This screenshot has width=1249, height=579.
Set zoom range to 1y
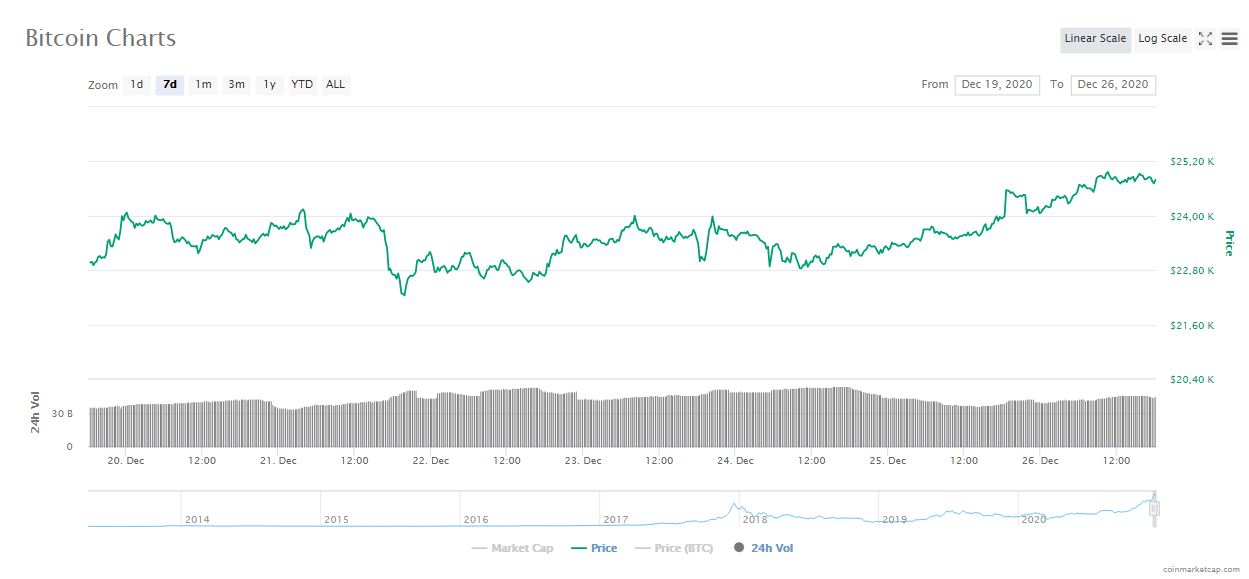[269, 85]
